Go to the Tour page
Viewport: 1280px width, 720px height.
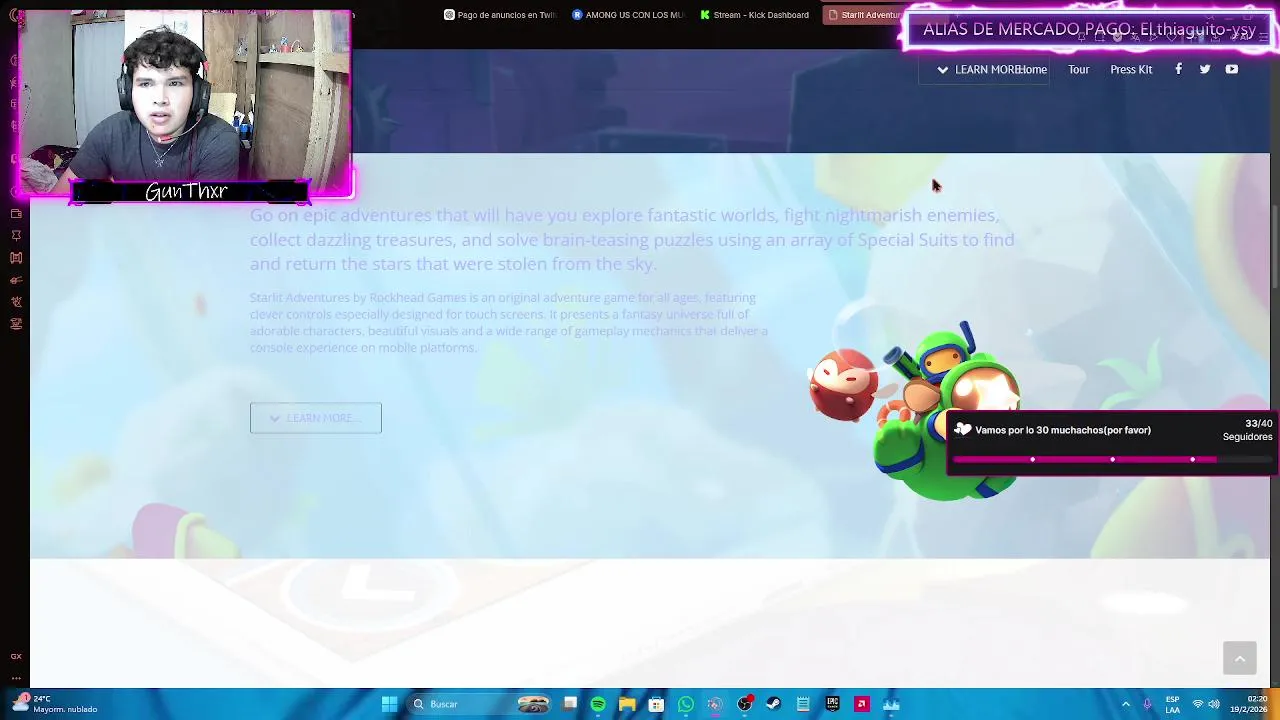1078,69
